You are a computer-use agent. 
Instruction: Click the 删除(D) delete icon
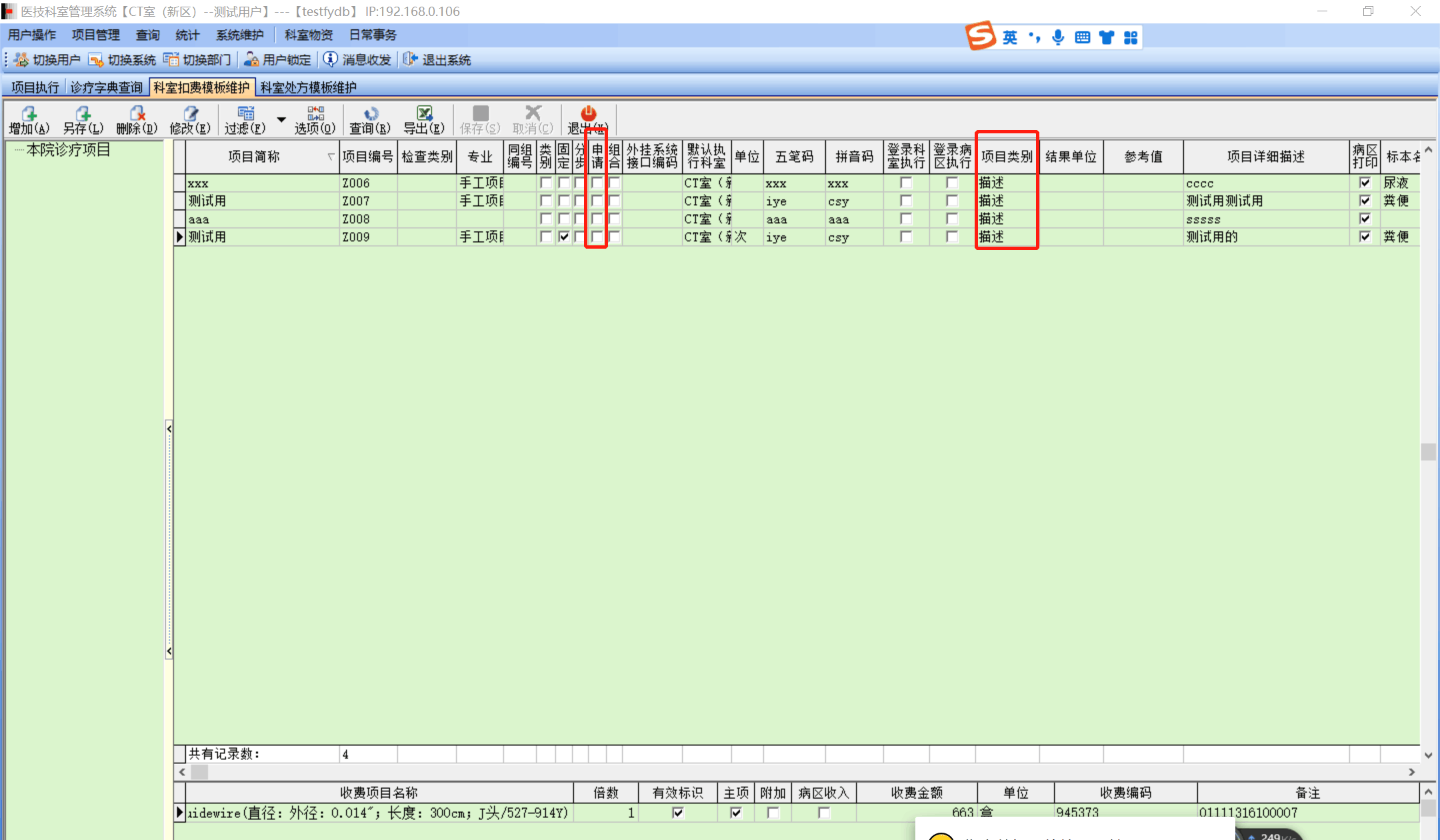[x=137, y=113]
